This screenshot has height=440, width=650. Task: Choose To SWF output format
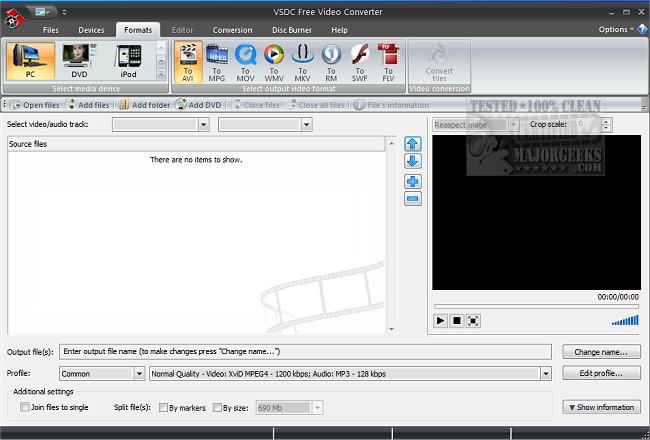click(359, 62)
